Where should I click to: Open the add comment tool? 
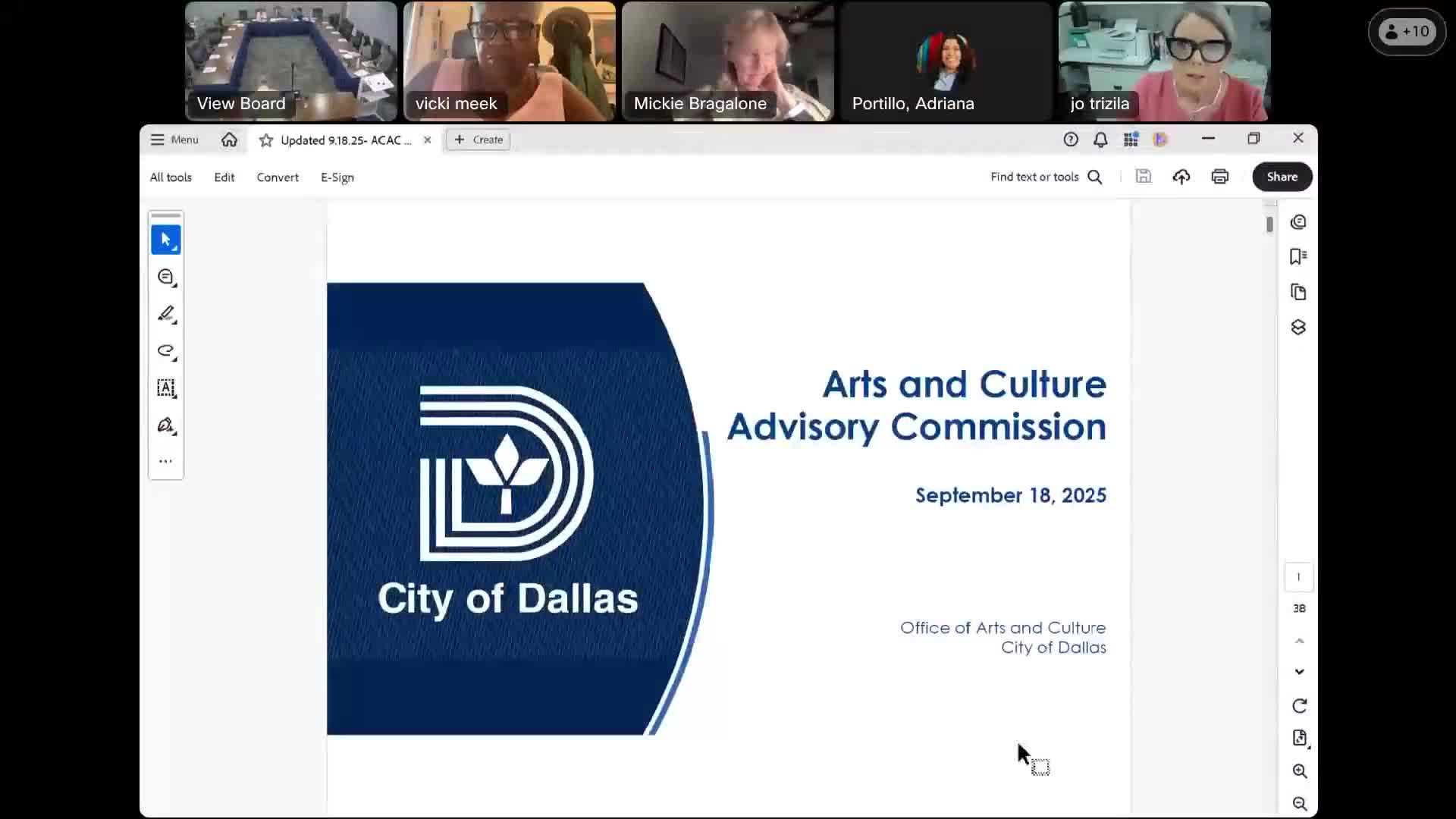[x=165, y=278]
